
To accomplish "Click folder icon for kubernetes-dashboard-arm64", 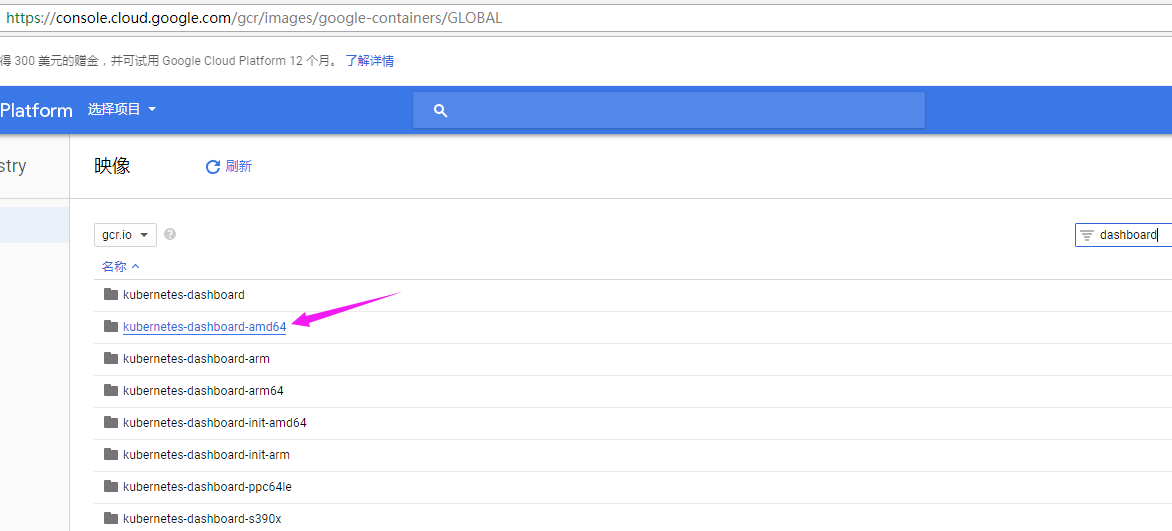I will (111, 390).
